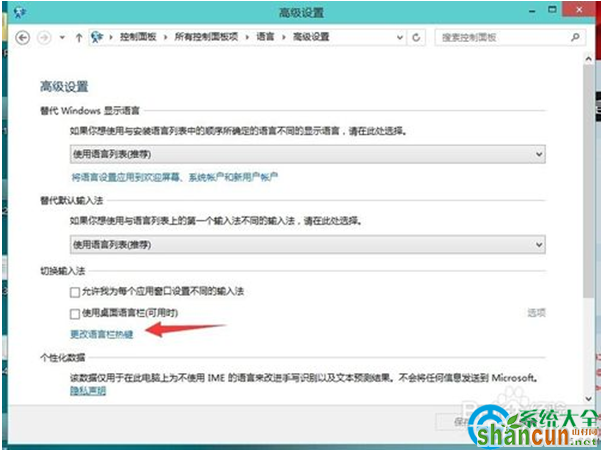Click the scrollbar down arrow
The width and height of the screenshot is (602, 452).
tap(589, 399)
